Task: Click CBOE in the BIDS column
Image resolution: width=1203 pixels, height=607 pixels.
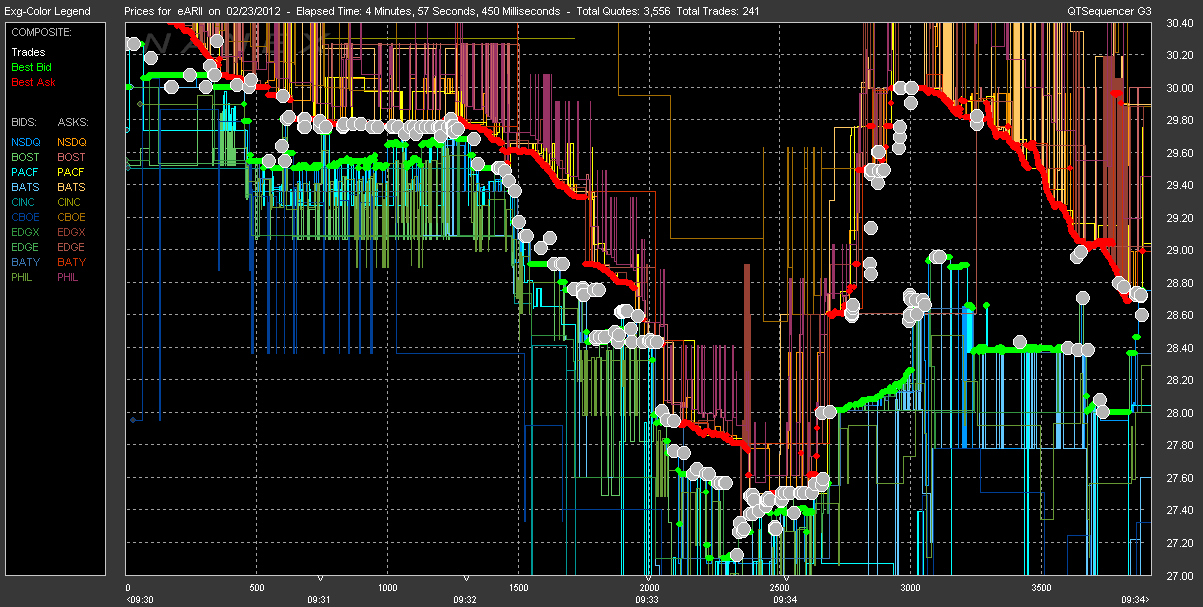Action: tap(26, 217)
